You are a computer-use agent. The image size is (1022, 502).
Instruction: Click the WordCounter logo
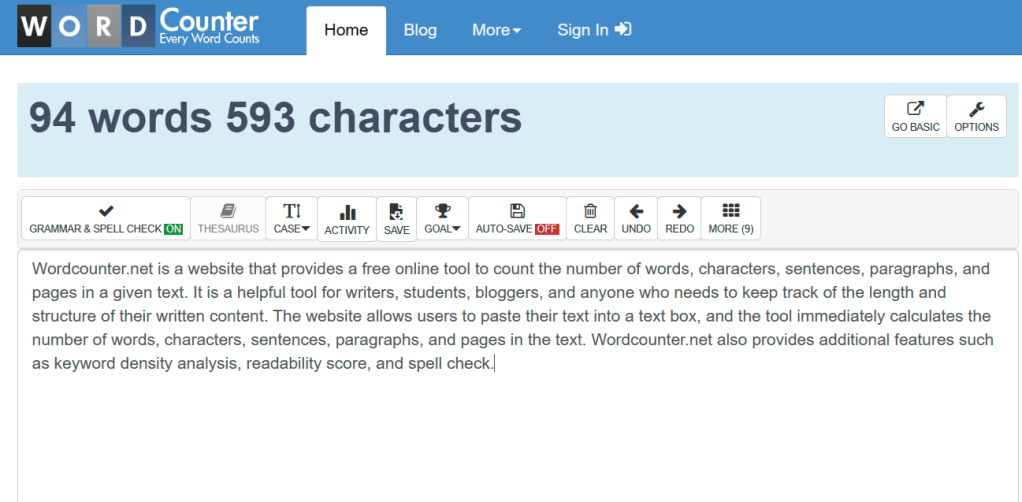139,27
